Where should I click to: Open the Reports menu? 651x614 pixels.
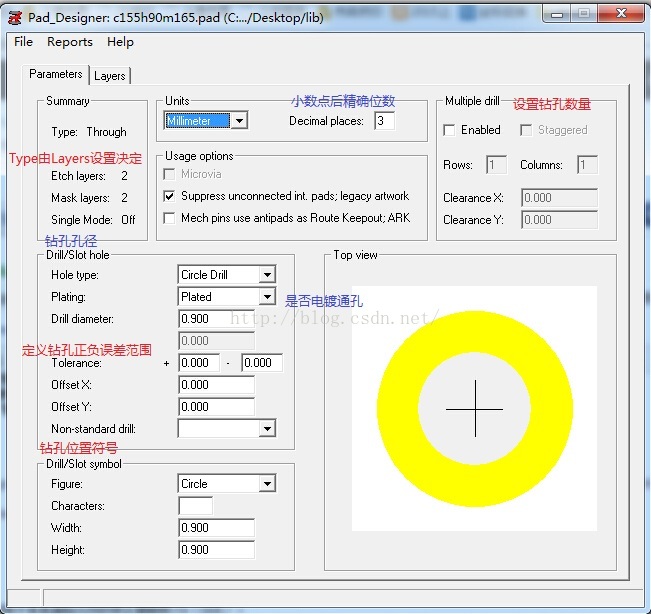pyautogui.click(x=70, y=42)
